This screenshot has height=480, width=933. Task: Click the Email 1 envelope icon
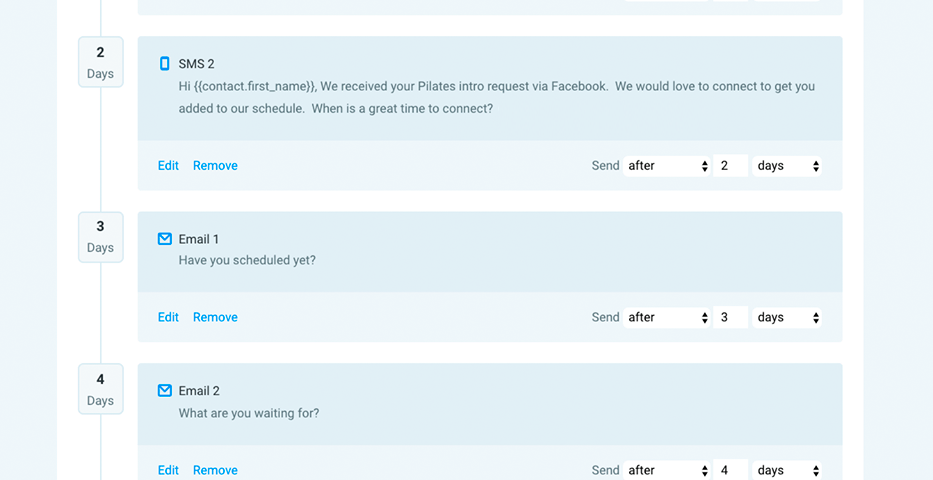click(165, 239)
